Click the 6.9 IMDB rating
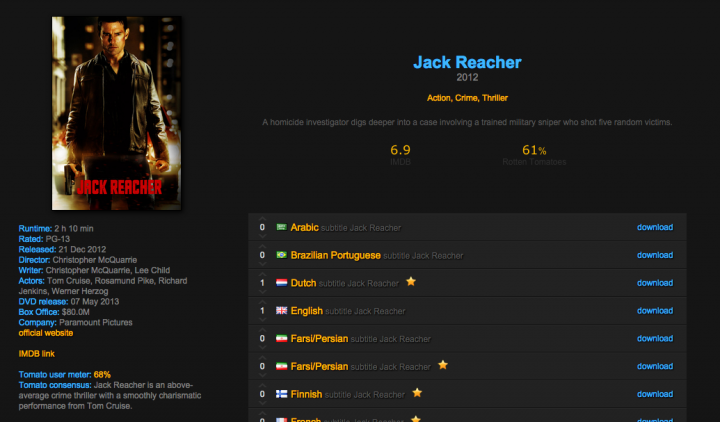720x422 pixels. 400,150
